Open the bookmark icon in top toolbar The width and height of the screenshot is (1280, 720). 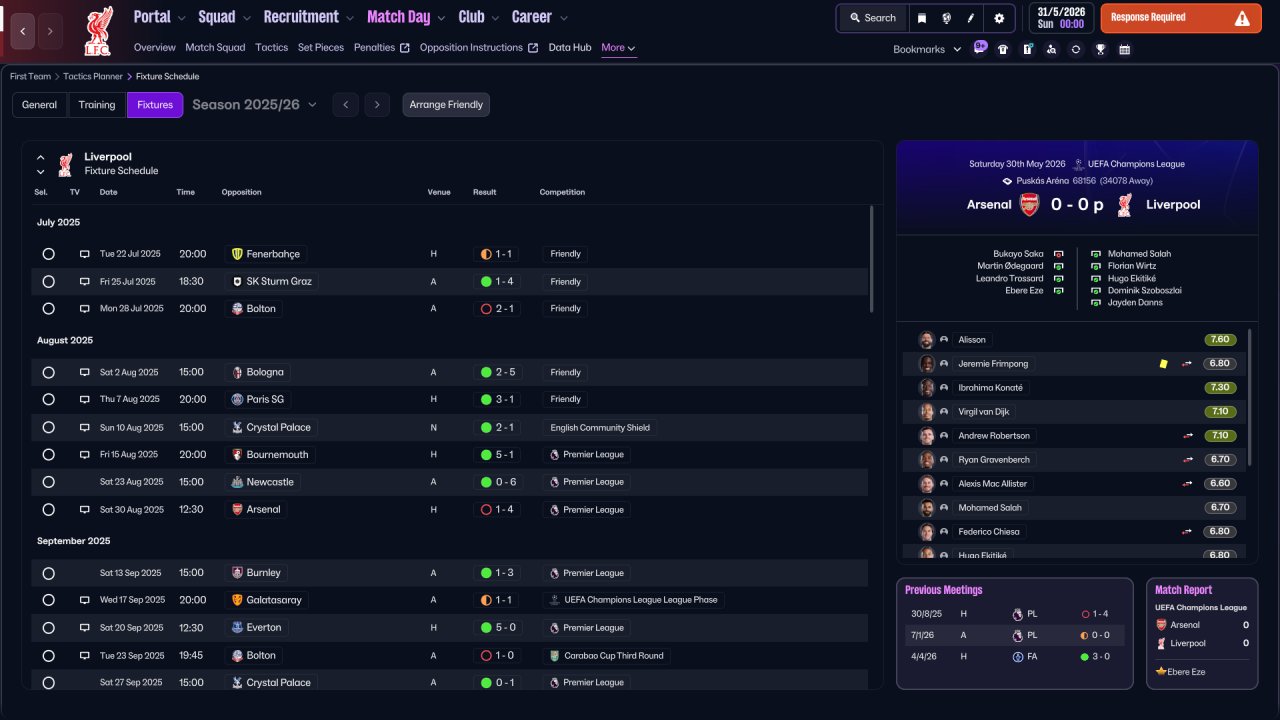pos(922,18)
